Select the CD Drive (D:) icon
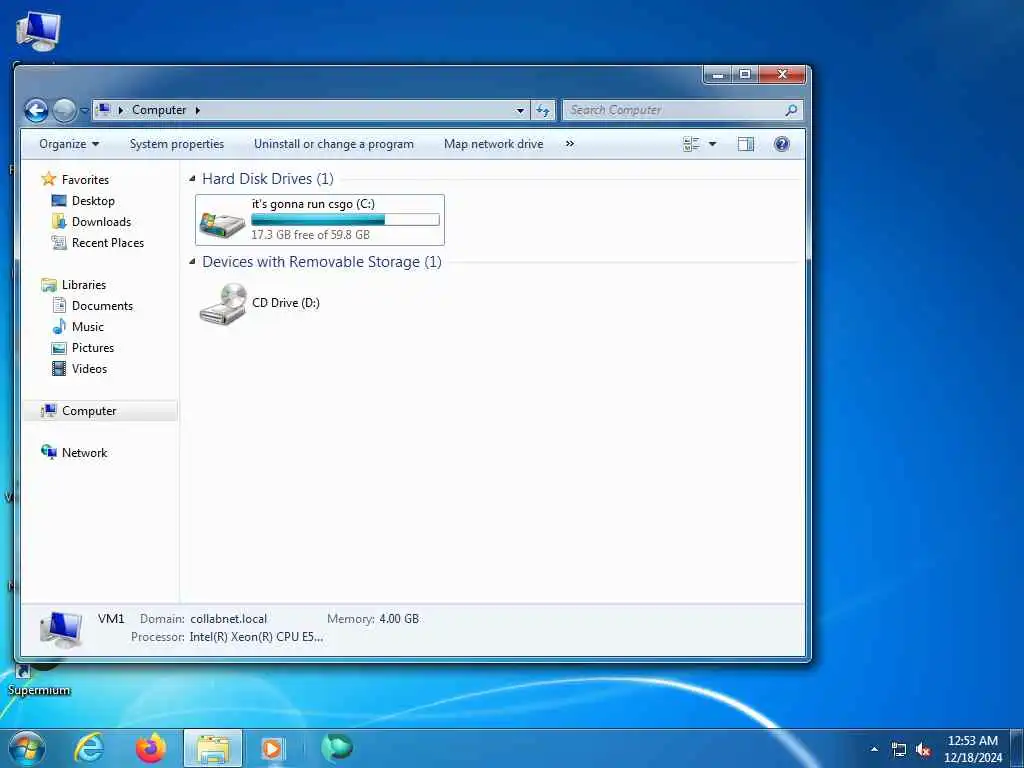The height and width of the screenshot is (768, 1024). 223,304
